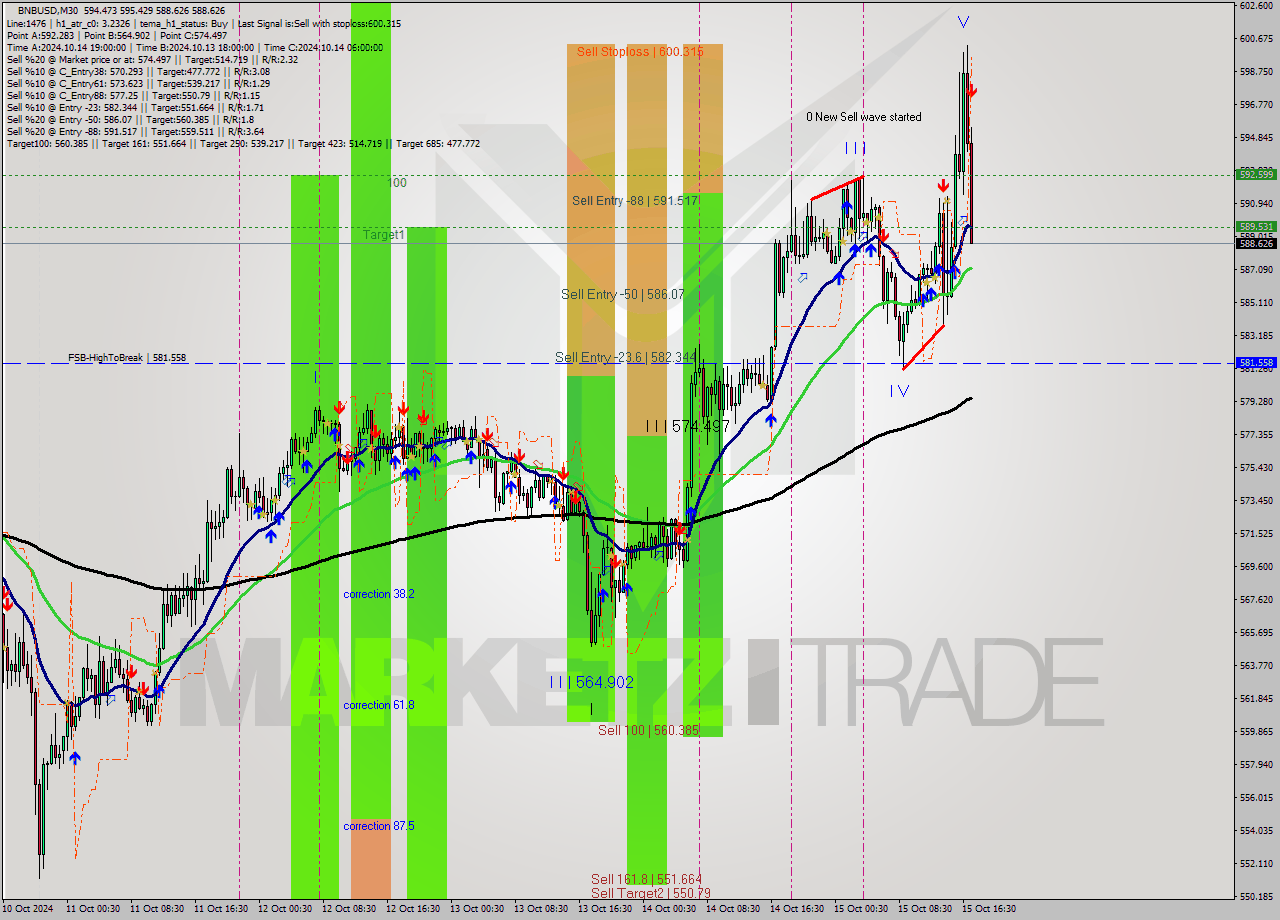Click the '579.280' price axis value
This screenshot has height=920, width=1280.
[1256, 401]
